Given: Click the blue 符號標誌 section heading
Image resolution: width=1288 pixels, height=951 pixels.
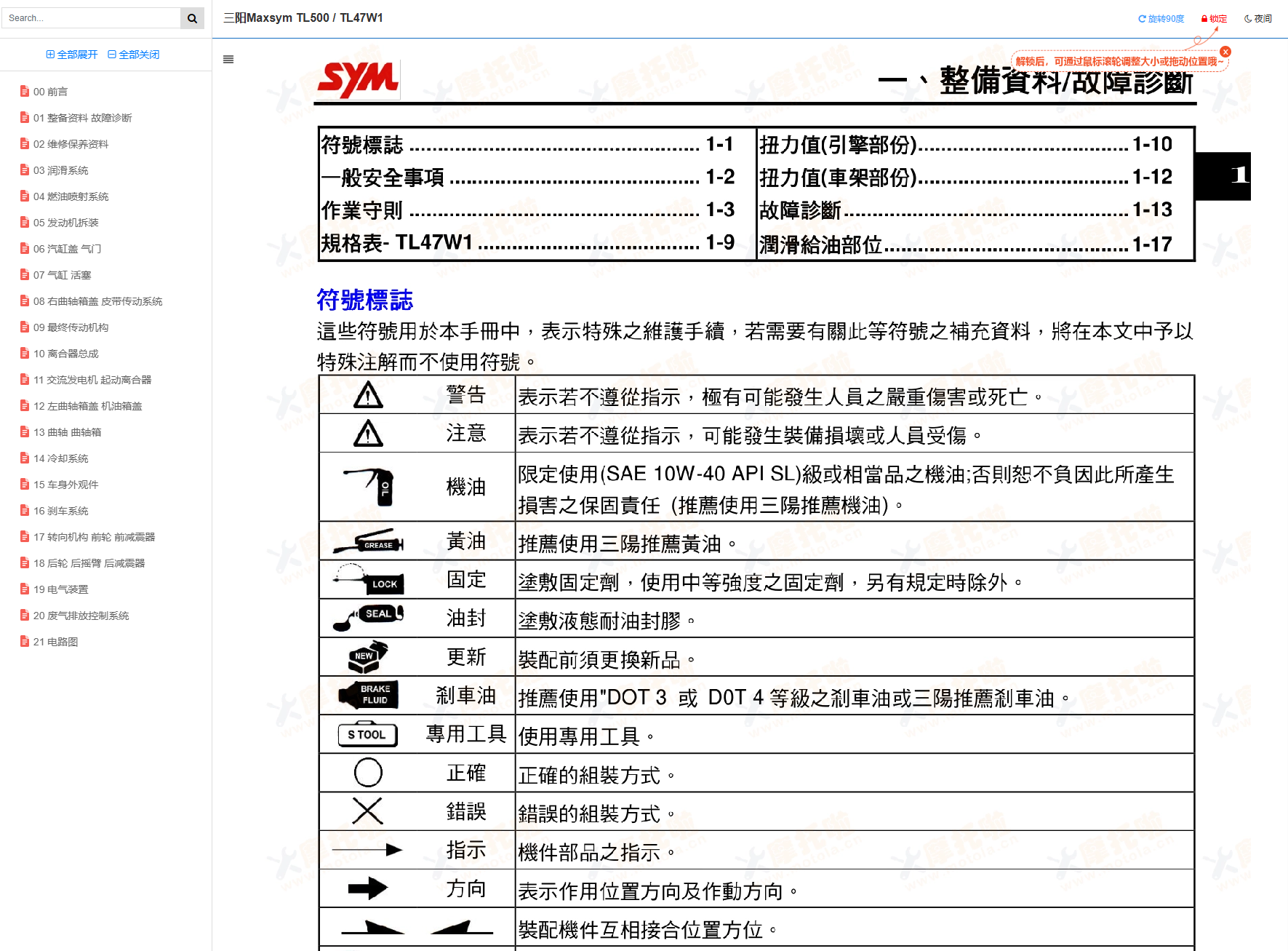Looking at the screenshot, I should [365, 300].
